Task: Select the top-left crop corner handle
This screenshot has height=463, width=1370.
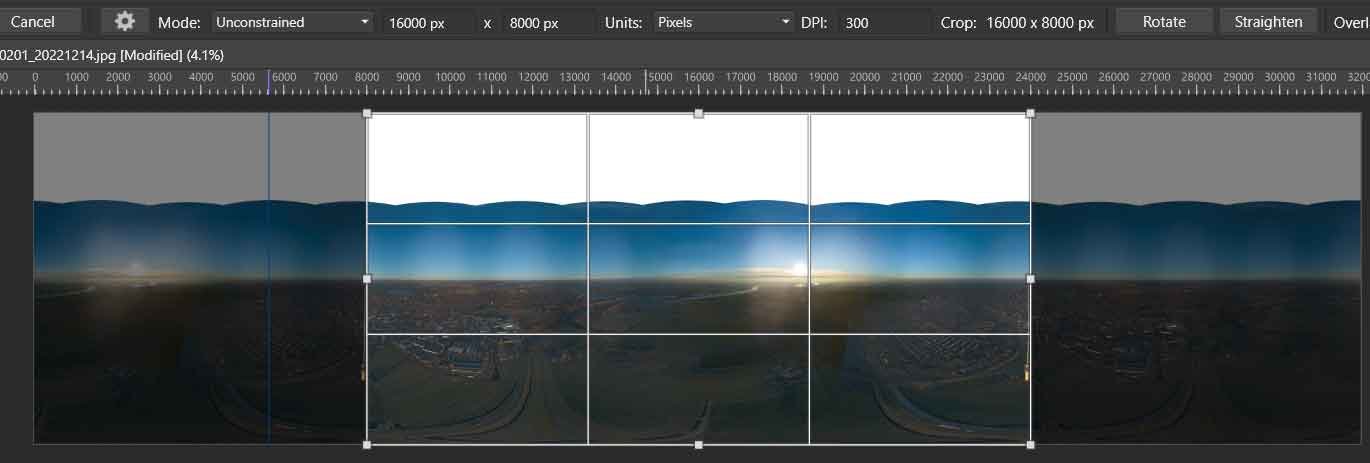Action: tap(367, 114)
